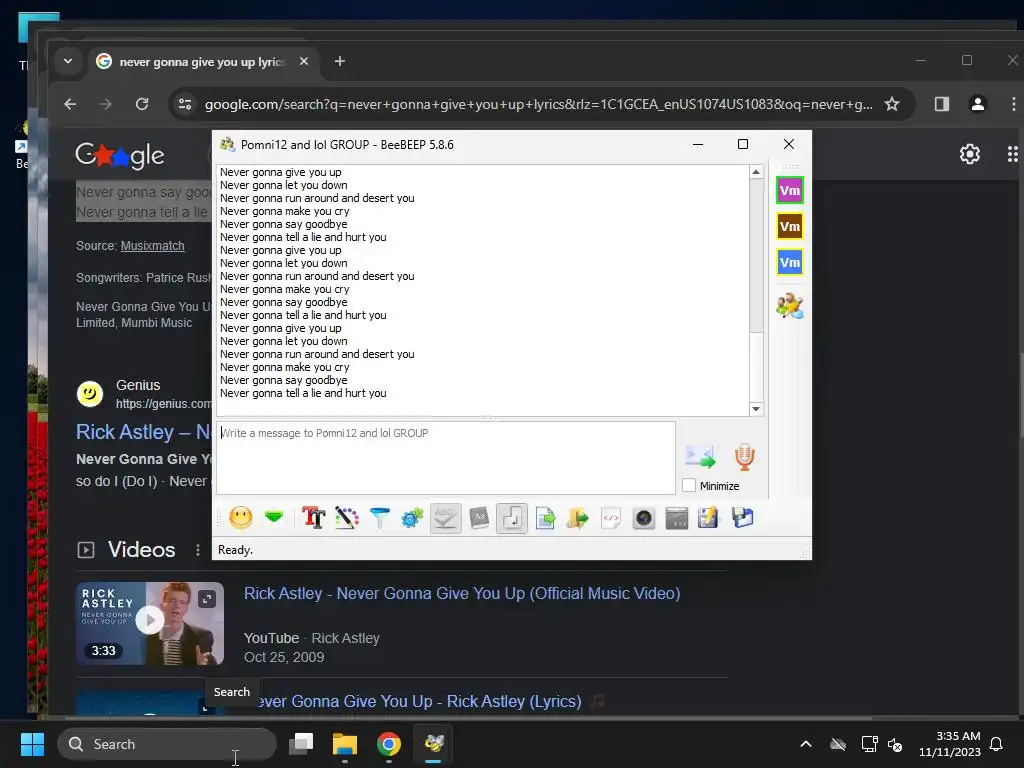Viewport: 1024px width, 768px height.
Task: Change chat font with the TT icon
Action: pyautogui.click(x=313, y=518)
